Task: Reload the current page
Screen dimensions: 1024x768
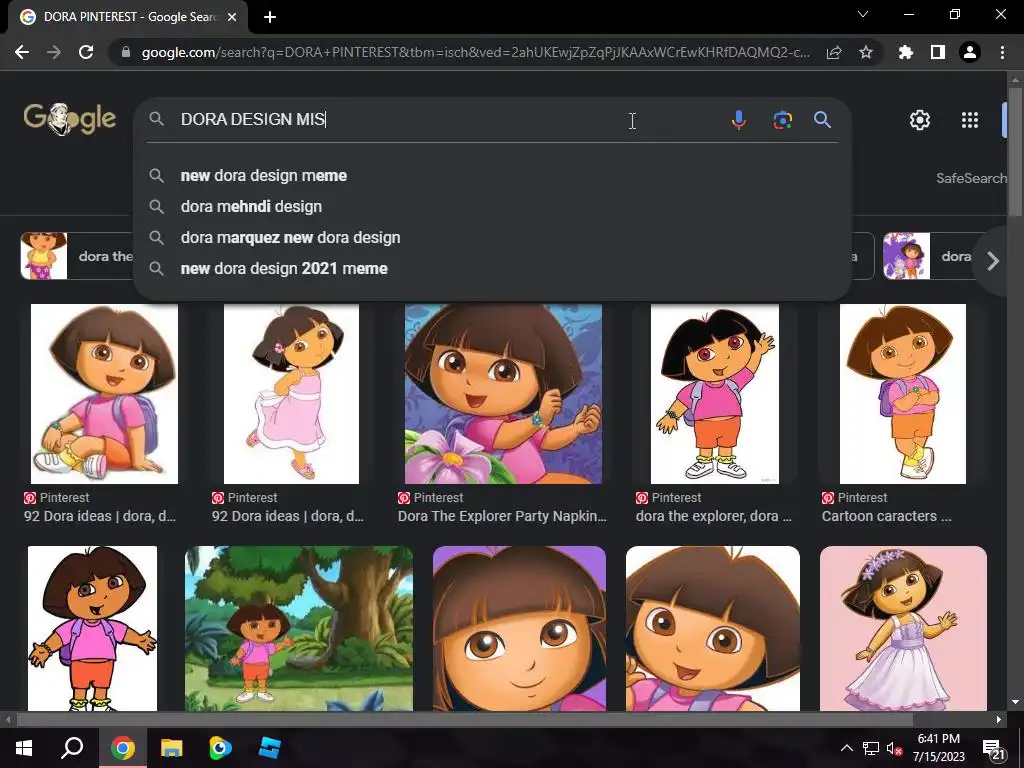Action: pos(86,52)
